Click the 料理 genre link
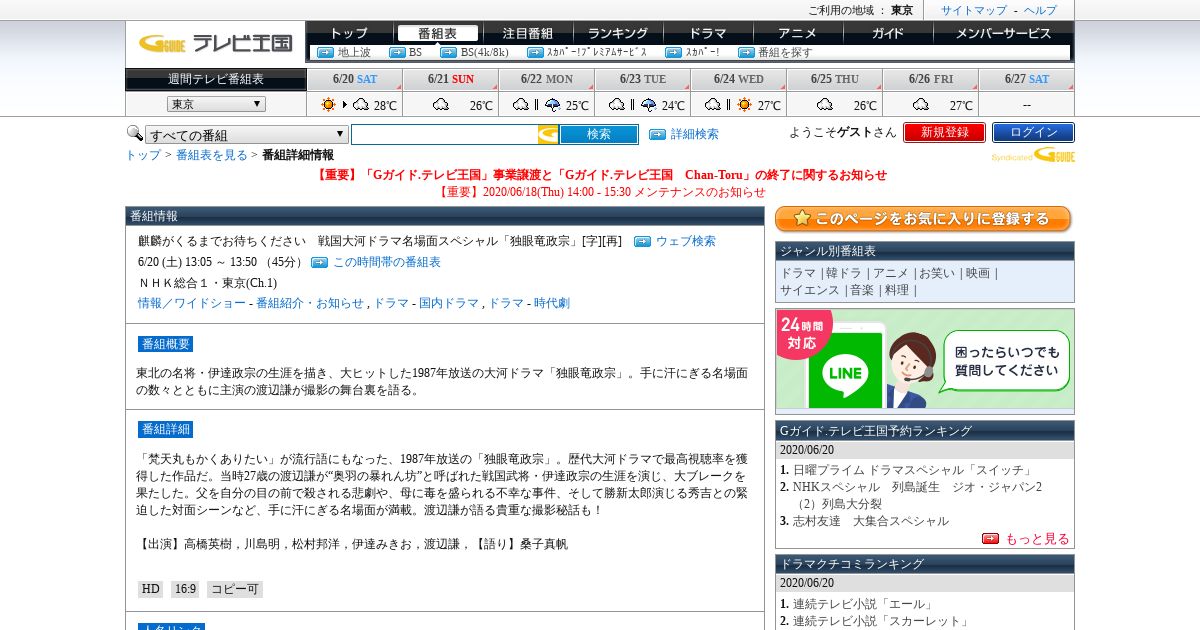This screenshot has width=1200, height=630. (x=897, y=290)
